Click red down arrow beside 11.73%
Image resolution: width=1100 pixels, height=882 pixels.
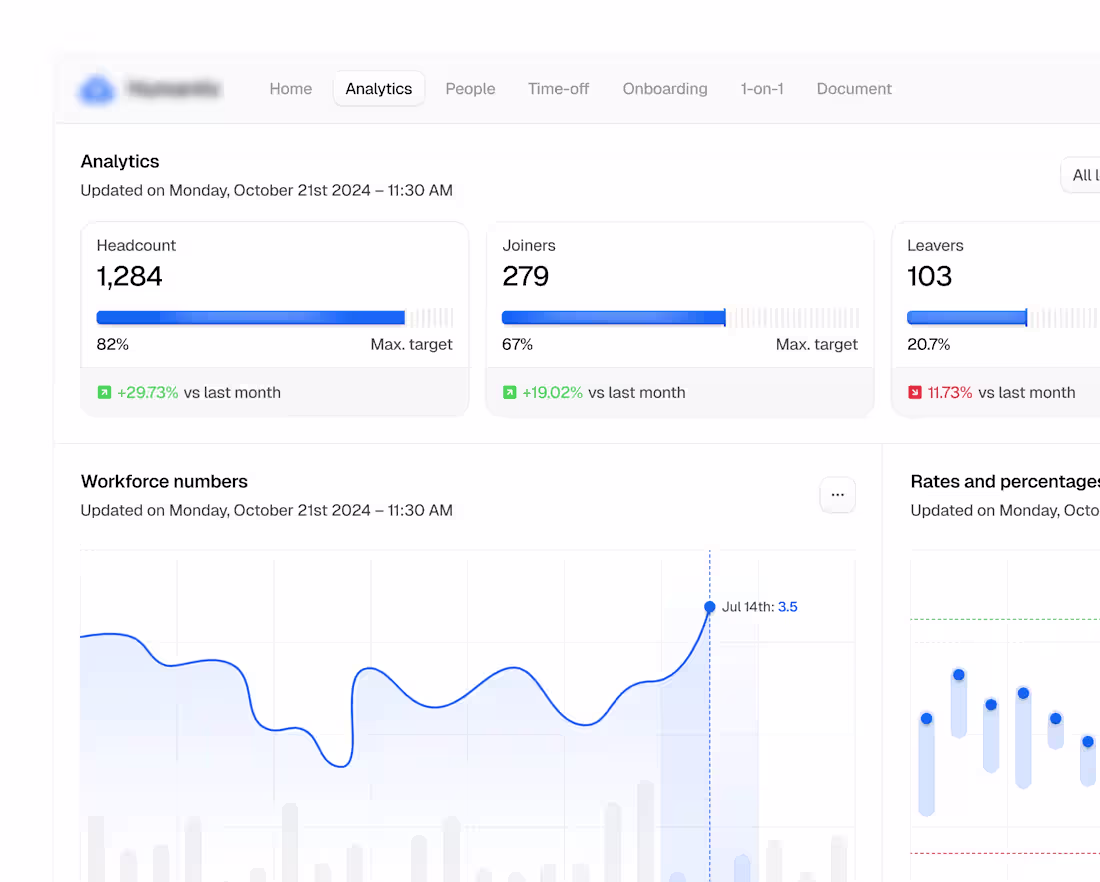(x=915, y=392)
